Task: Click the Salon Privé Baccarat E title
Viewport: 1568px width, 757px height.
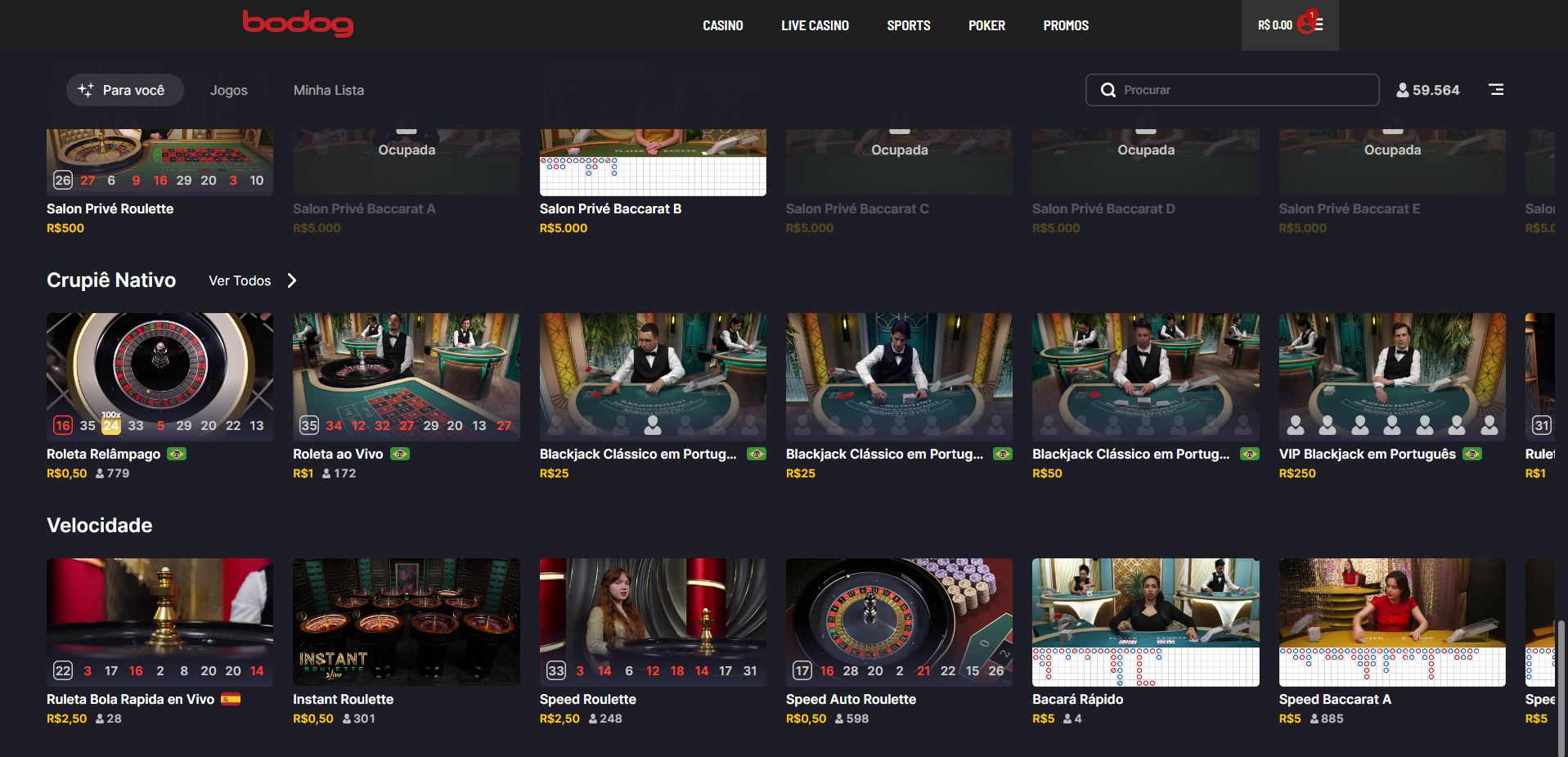Action: point(1350,208)
